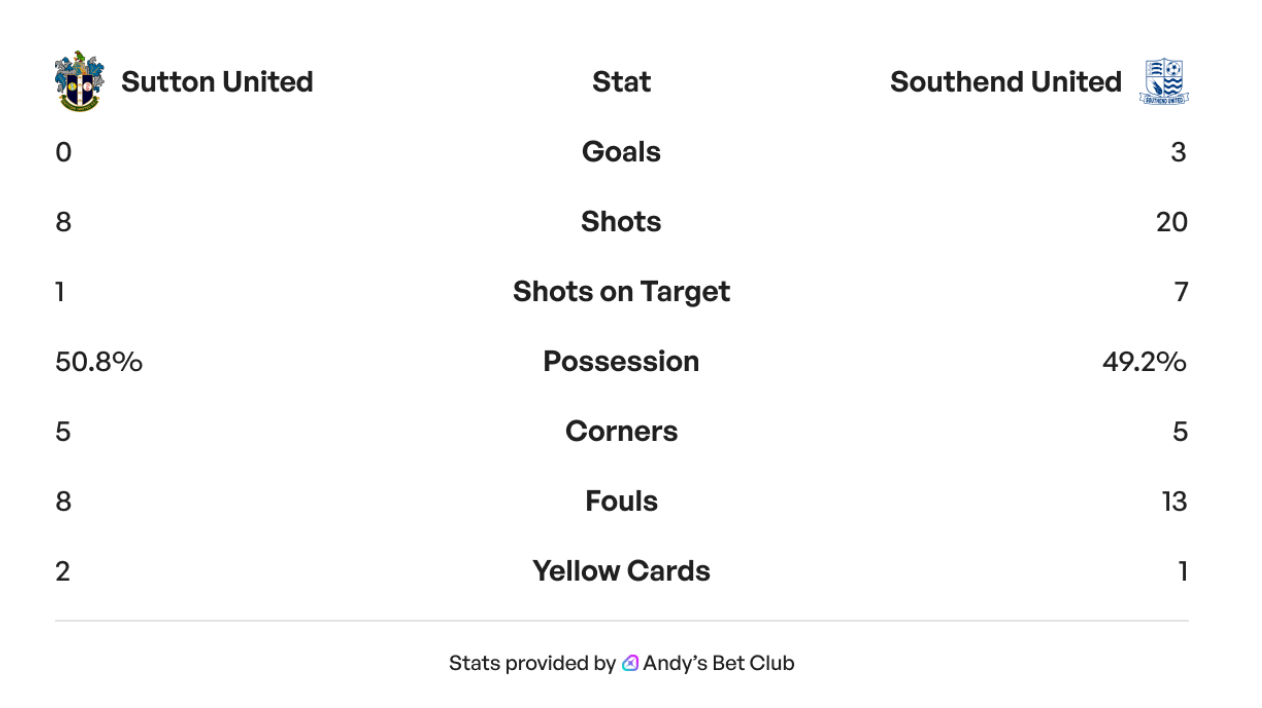Click Southend's 49.2% possession value
This screenshot has width=1262, height=708.
pos(1144,362)
